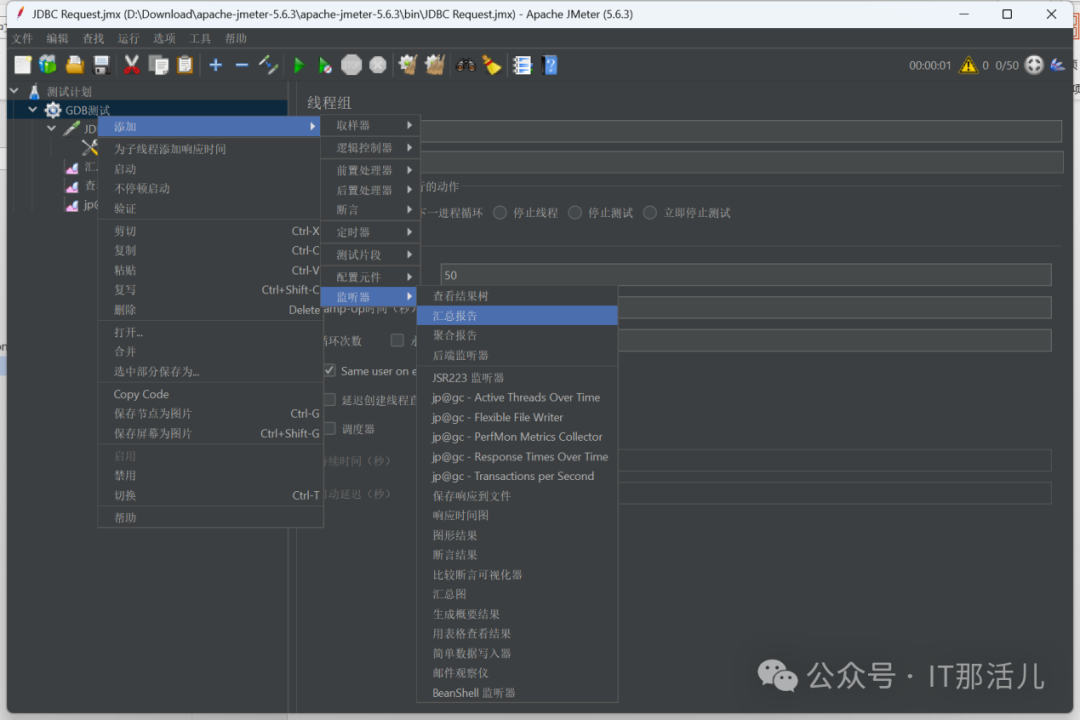Screen dimensions: 1080x720
Task: Choose 用表格查看结果 listener
Action: point(517,634)
